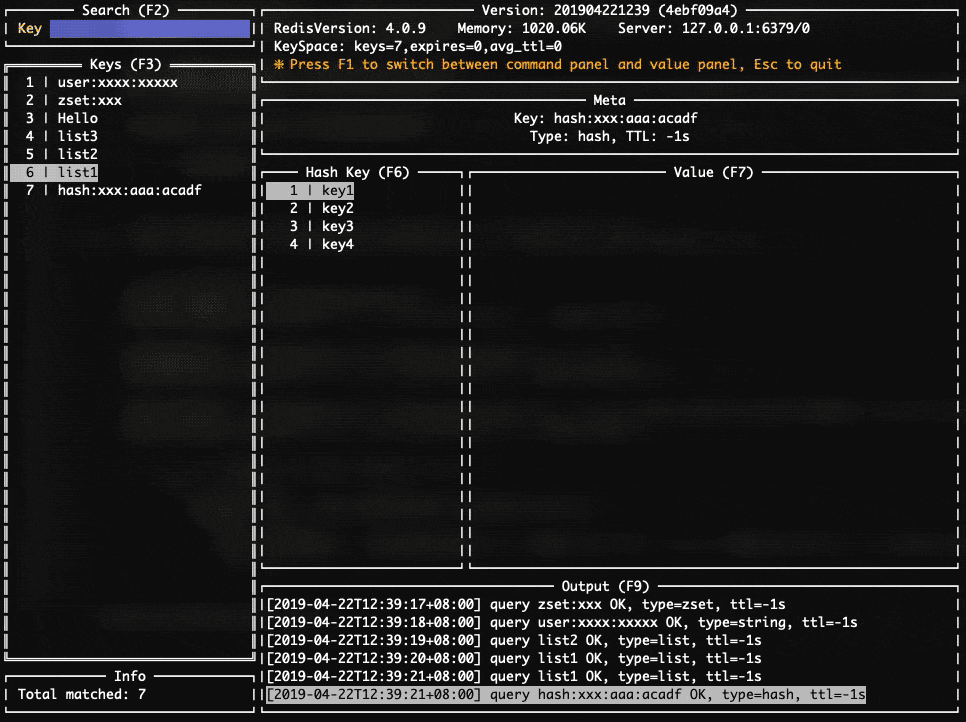Click the Version: 201904221239 title
Viewport: 966px width, 722px height.
click(x=609, y=10)
